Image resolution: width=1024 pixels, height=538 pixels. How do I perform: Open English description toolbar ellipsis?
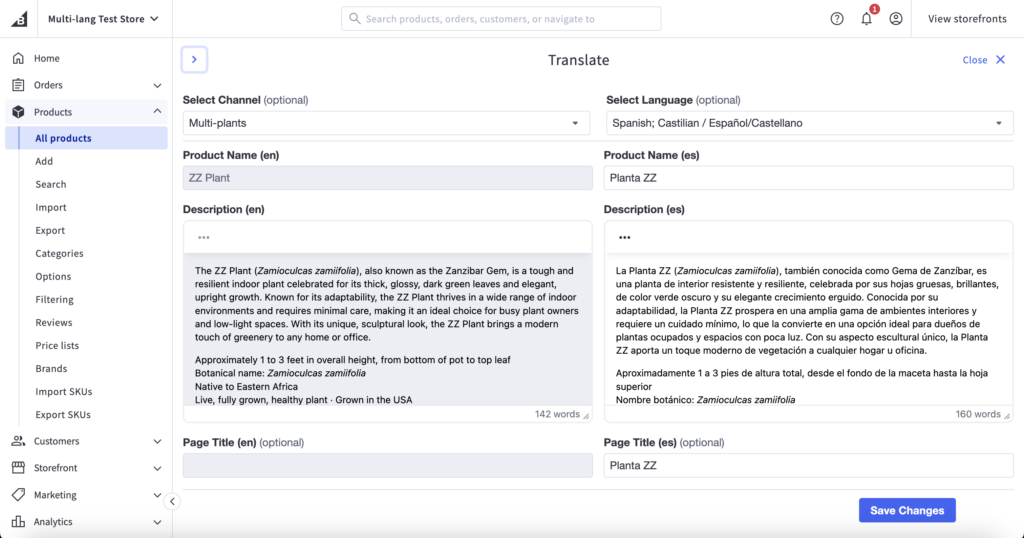(204, 238)
